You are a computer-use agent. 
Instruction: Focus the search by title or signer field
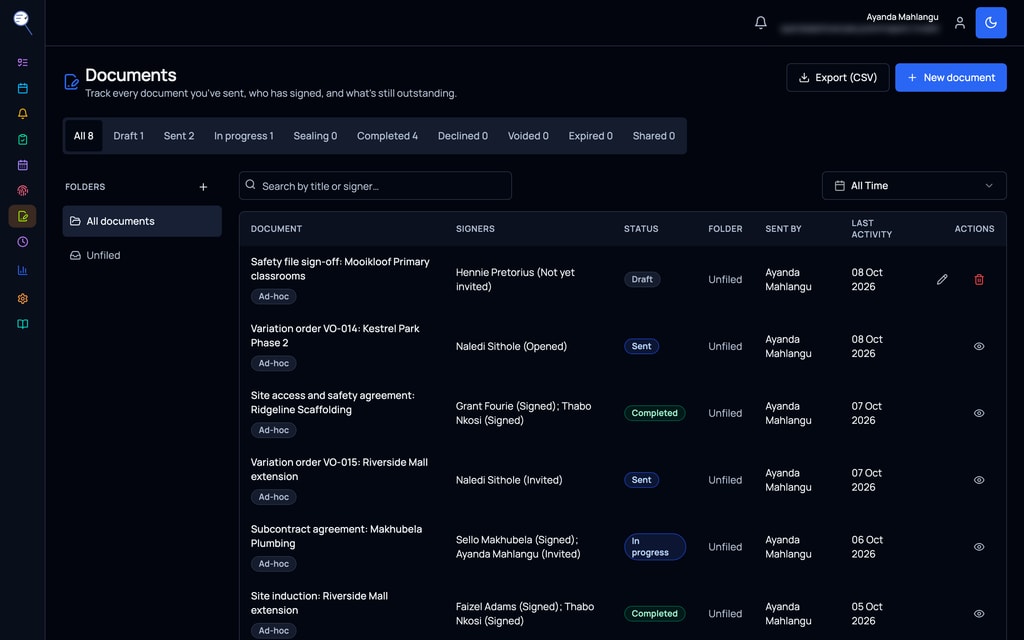pyautogui.click(x=376, y=185)
